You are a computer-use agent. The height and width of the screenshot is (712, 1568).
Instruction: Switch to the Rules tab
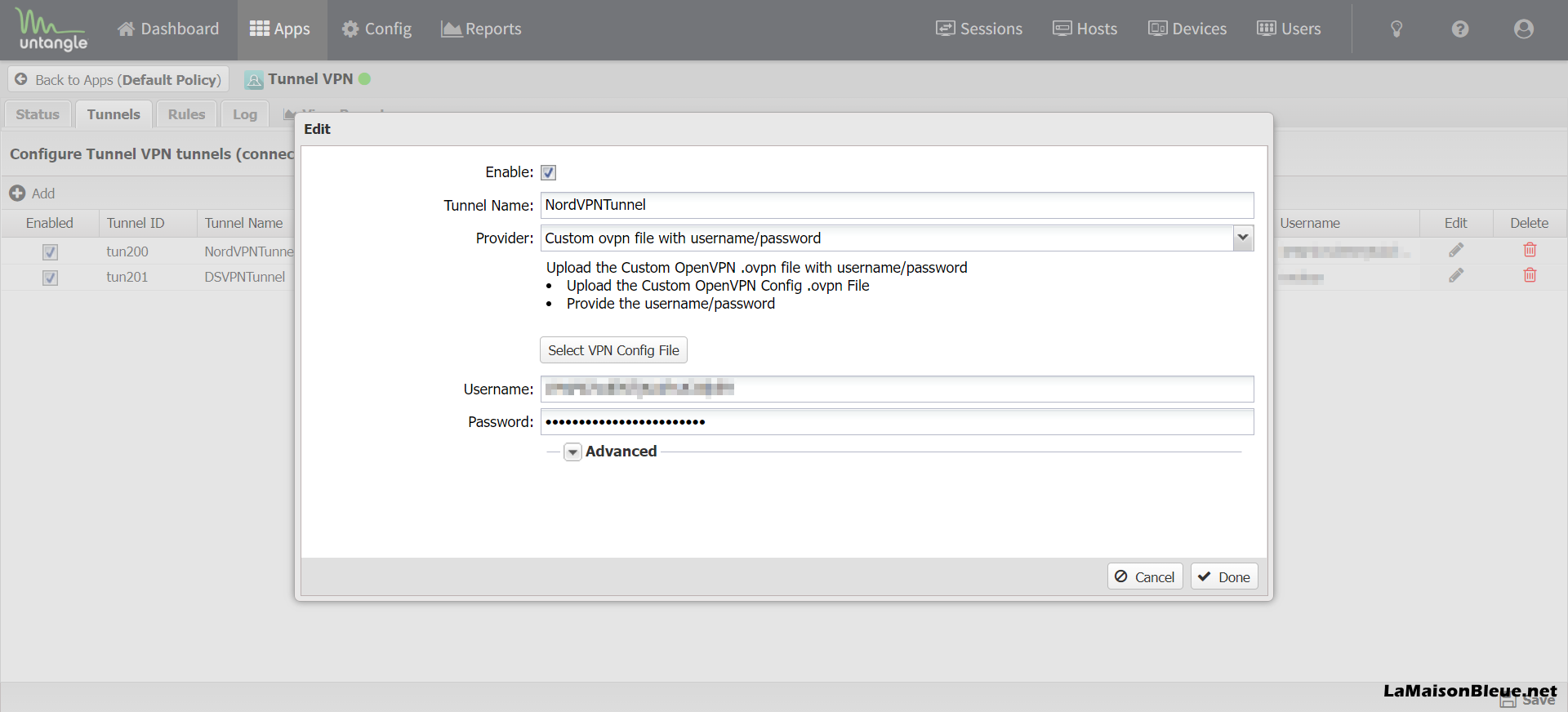[186, 114]
